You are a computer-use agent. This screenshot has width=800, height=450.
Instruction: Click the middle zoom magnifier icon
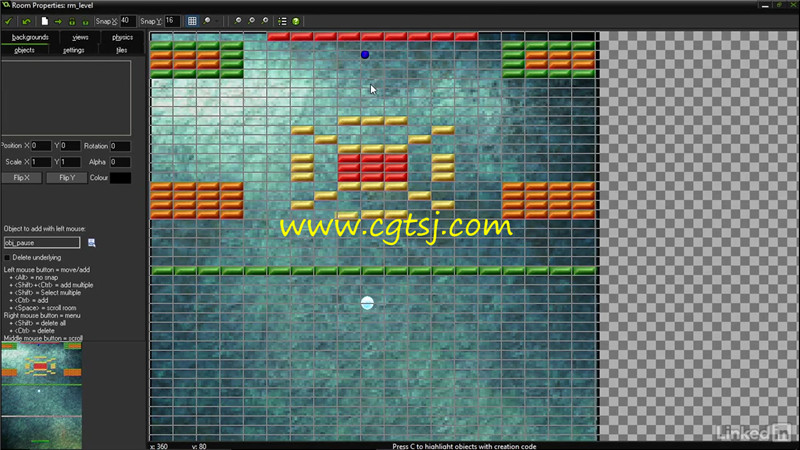251,21
